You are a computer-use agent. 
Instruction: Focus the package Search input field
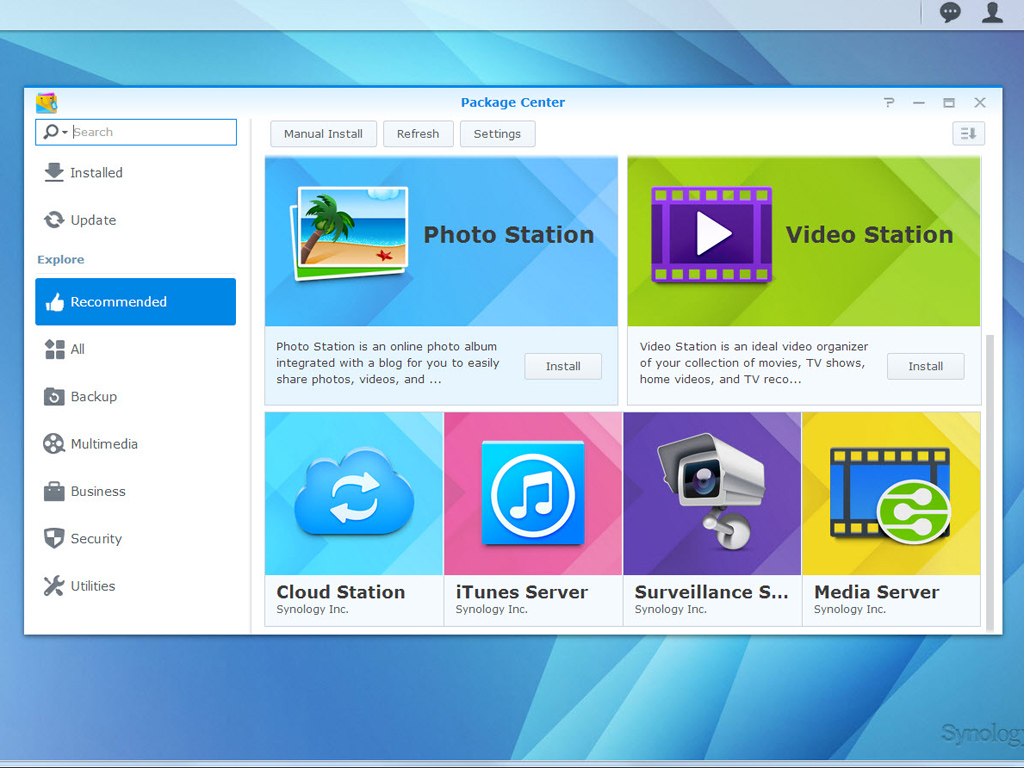pos(136,132)
